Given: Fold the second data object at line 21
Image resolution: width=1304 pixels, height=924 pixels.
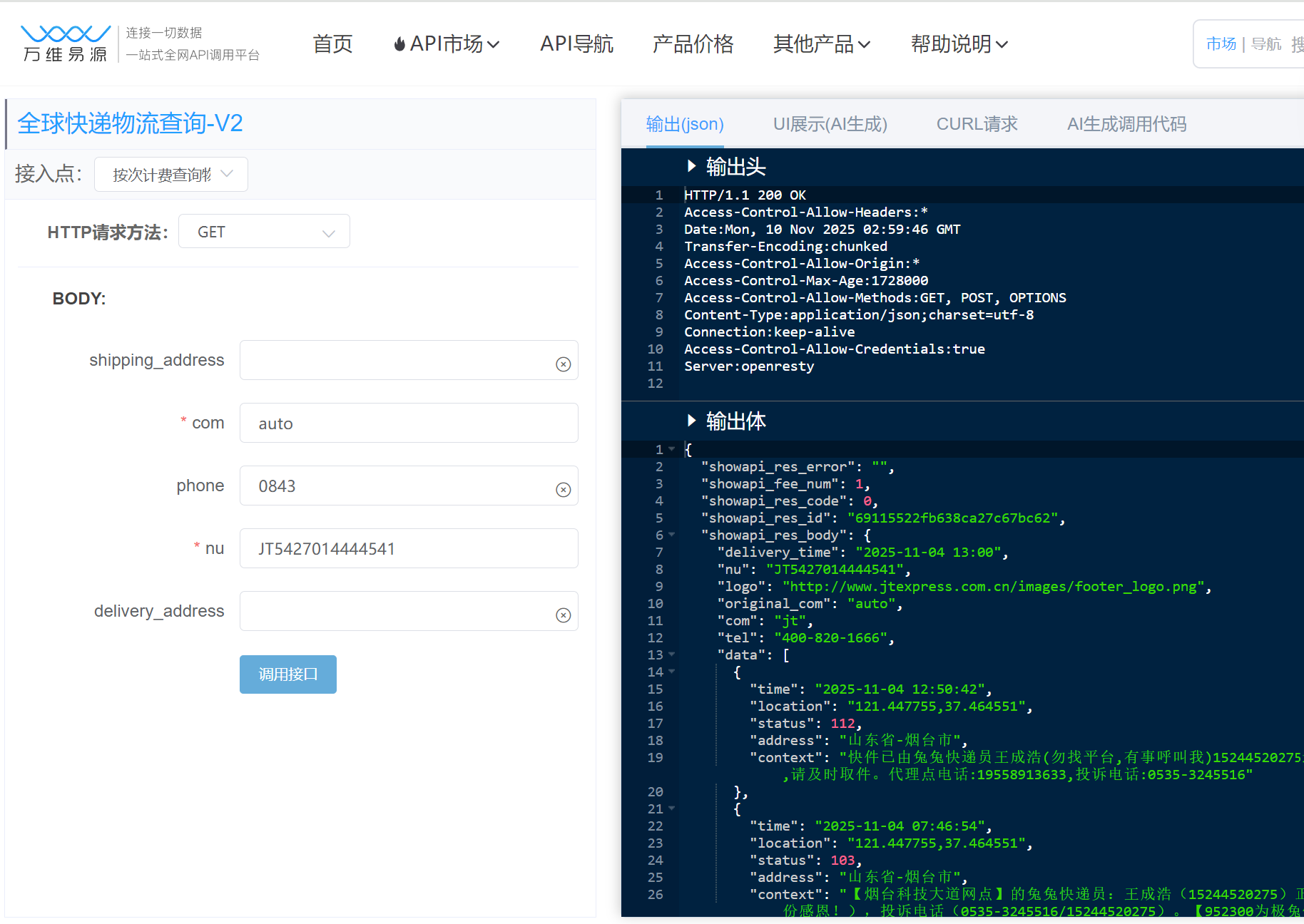Looking at the screenshot, I should (x=672, y=808).
